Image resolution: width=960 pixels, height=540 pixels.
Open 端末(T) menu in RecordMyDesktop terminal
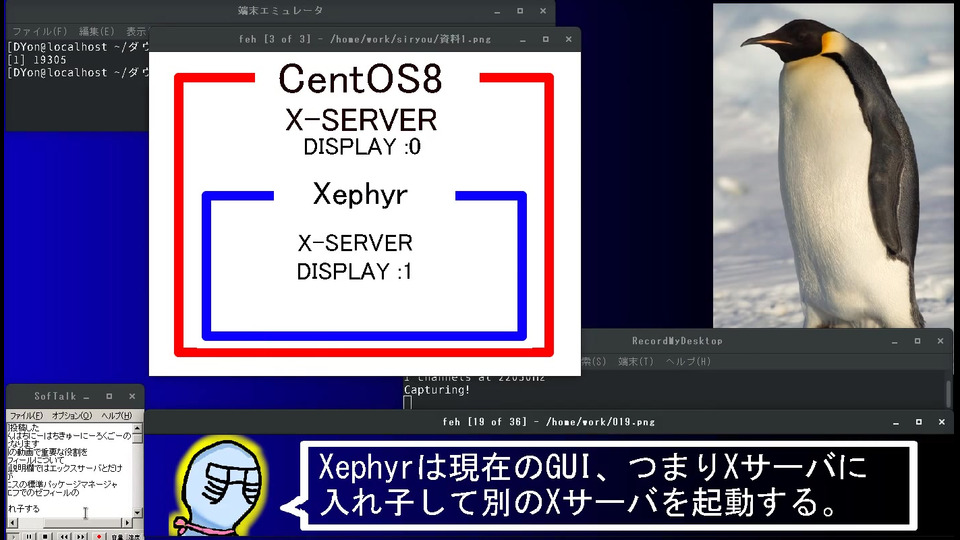636,362
